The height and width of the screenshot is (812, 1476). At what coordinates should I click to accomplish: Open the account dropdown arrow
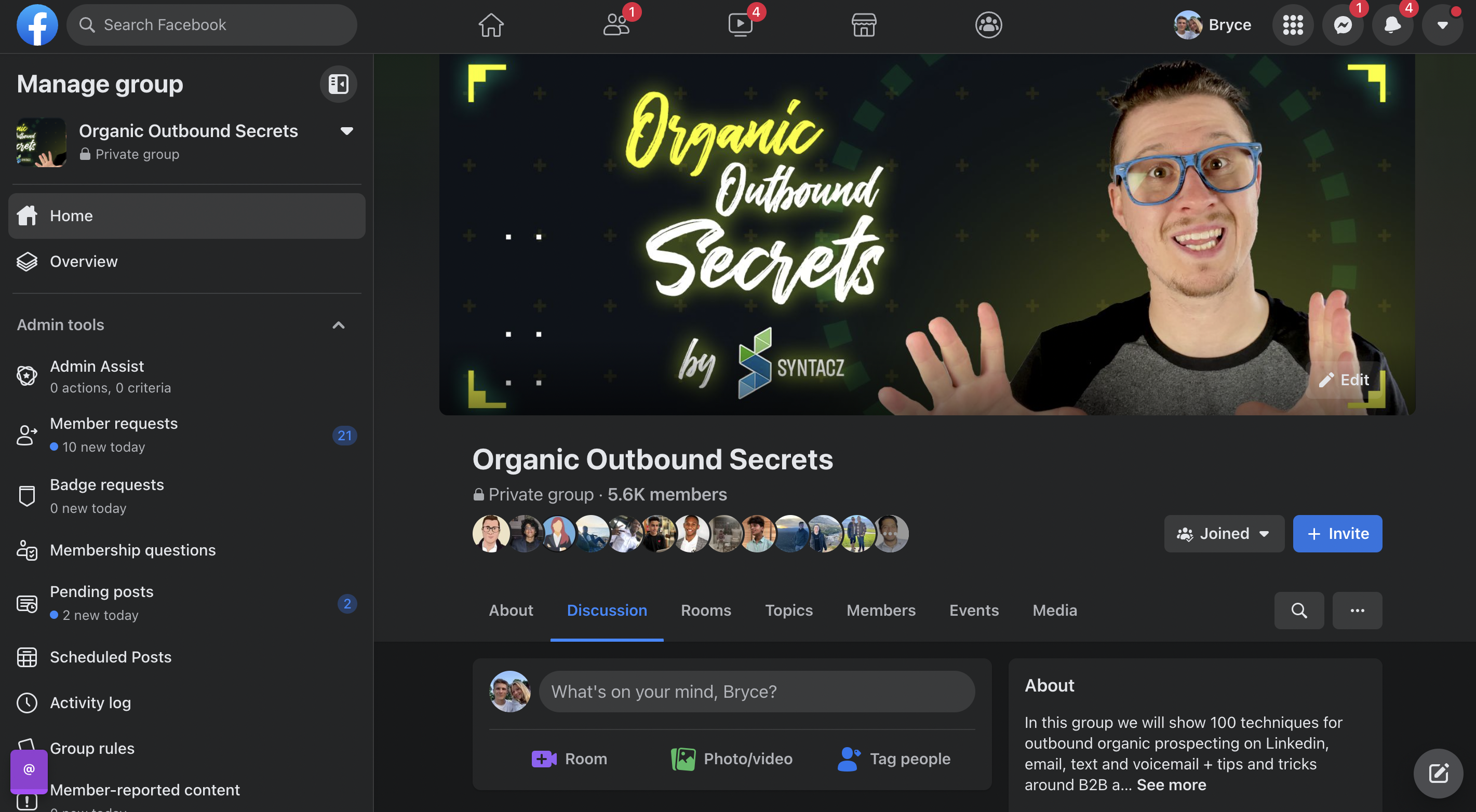click(x=1442, y=24)
